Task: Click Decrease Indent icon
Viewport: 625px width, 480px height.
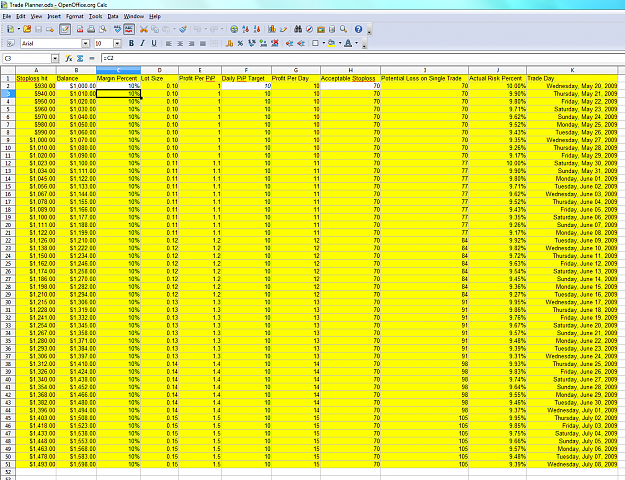Action: click(x=289, y=43)
